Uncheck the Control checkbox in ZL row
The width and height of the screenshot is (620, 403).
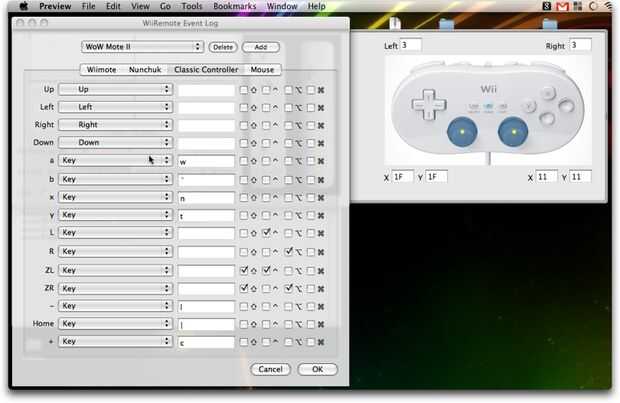click(267, 271)
